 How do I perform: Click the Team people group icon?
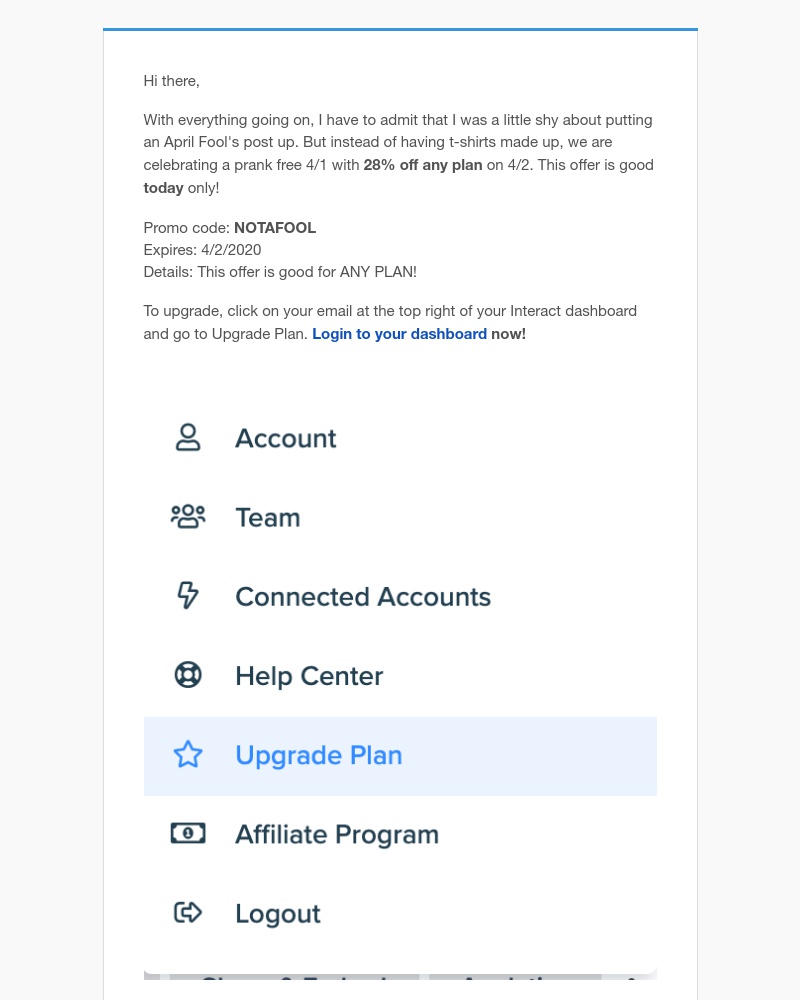[x=188, y=517]
